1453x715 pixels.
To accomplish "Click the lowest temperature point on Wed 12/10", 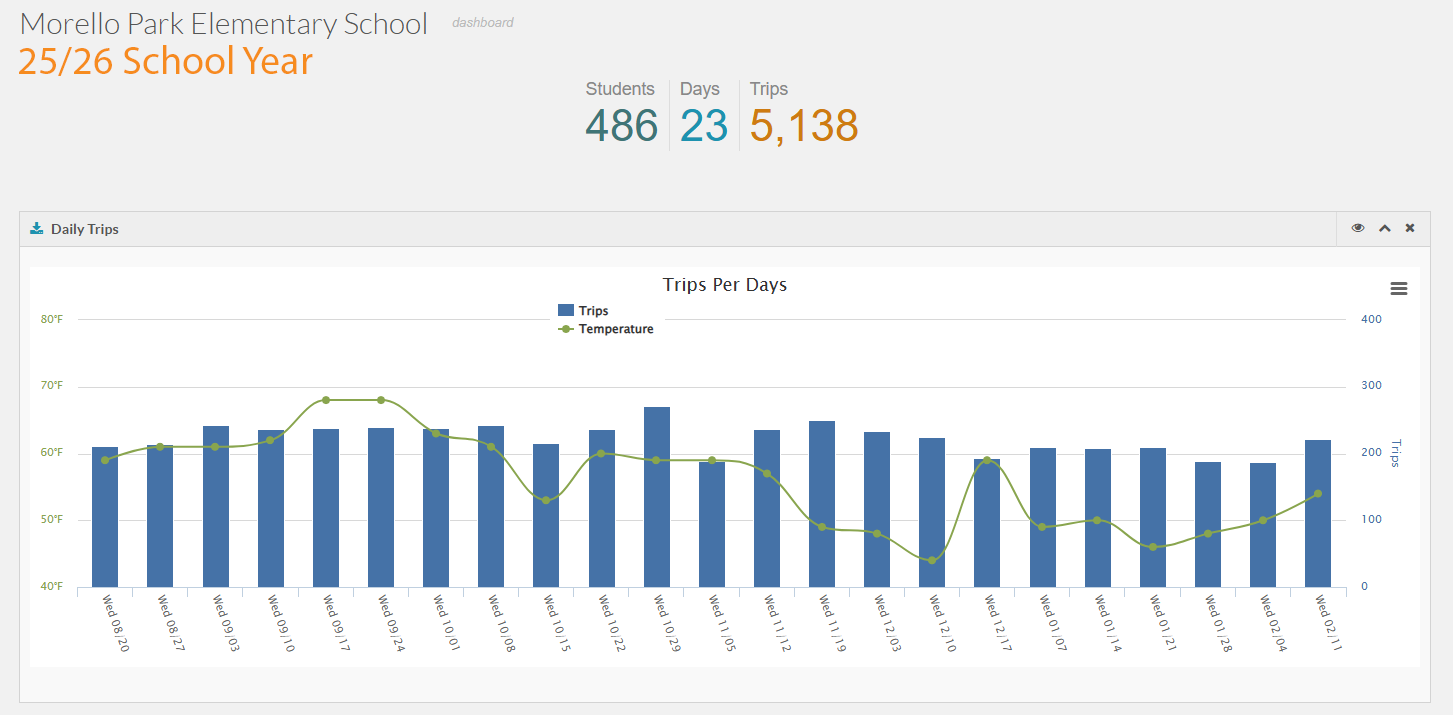I will [932, 560].
